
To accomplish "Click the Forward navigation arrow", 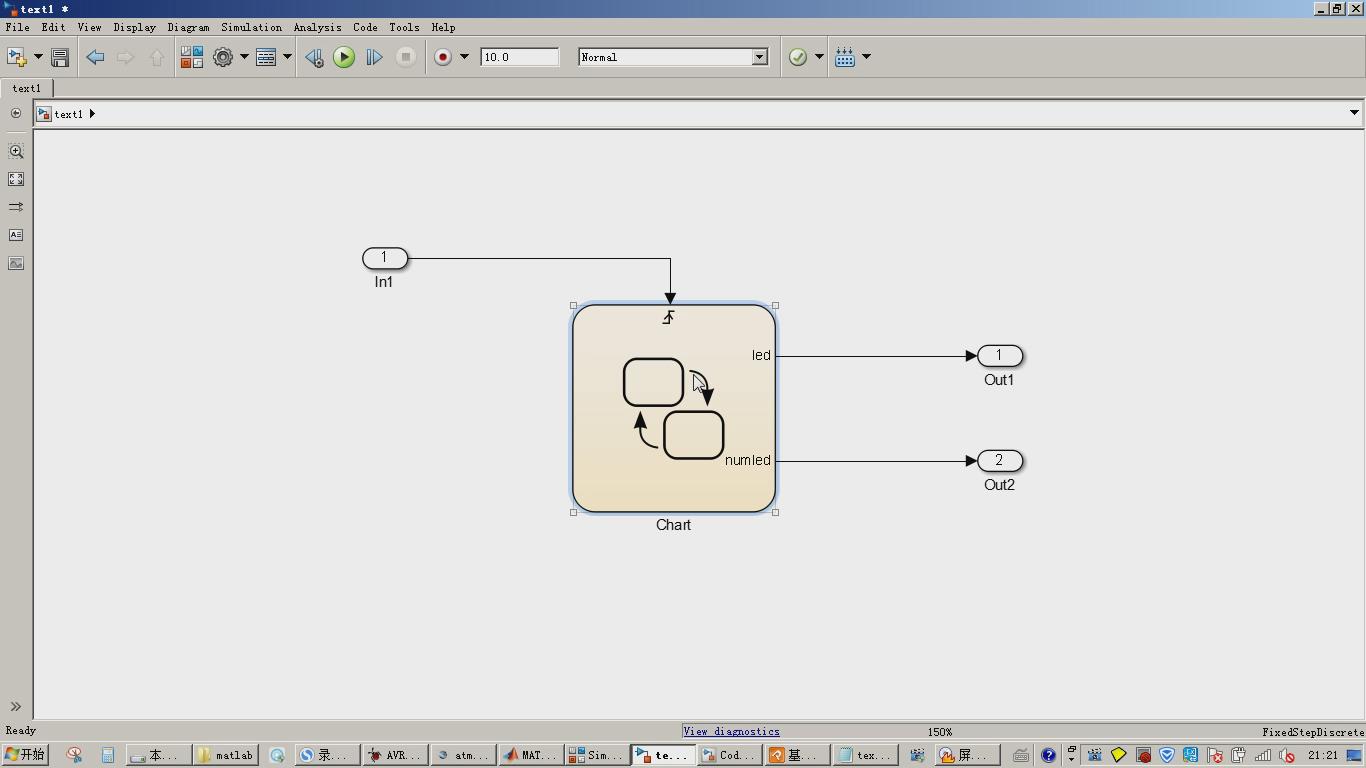I will click(125, 57).
